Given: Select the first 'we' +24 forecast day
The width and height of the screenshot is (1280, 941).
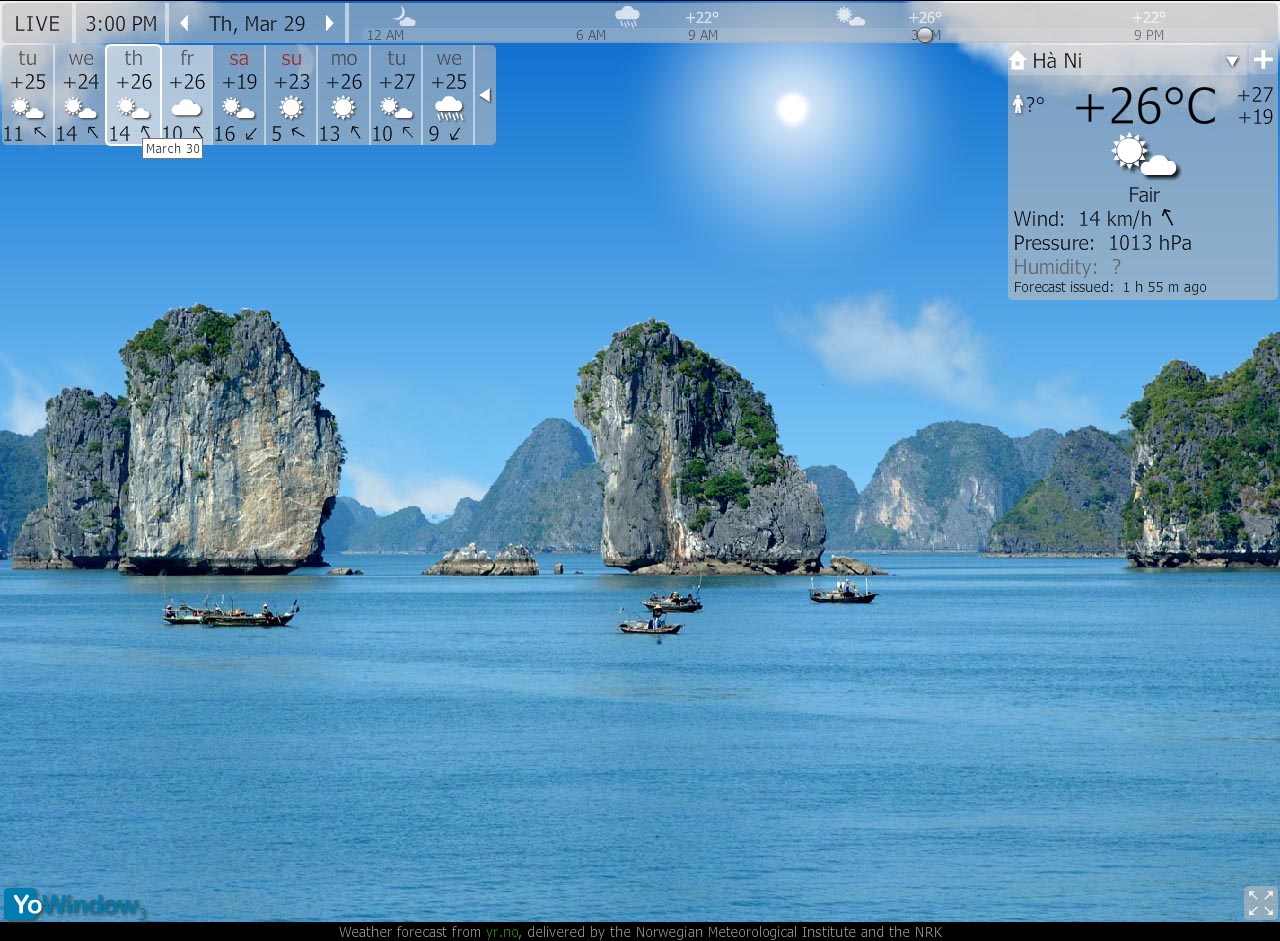Looking at the screenshot, I should click(x=80, y=95).
